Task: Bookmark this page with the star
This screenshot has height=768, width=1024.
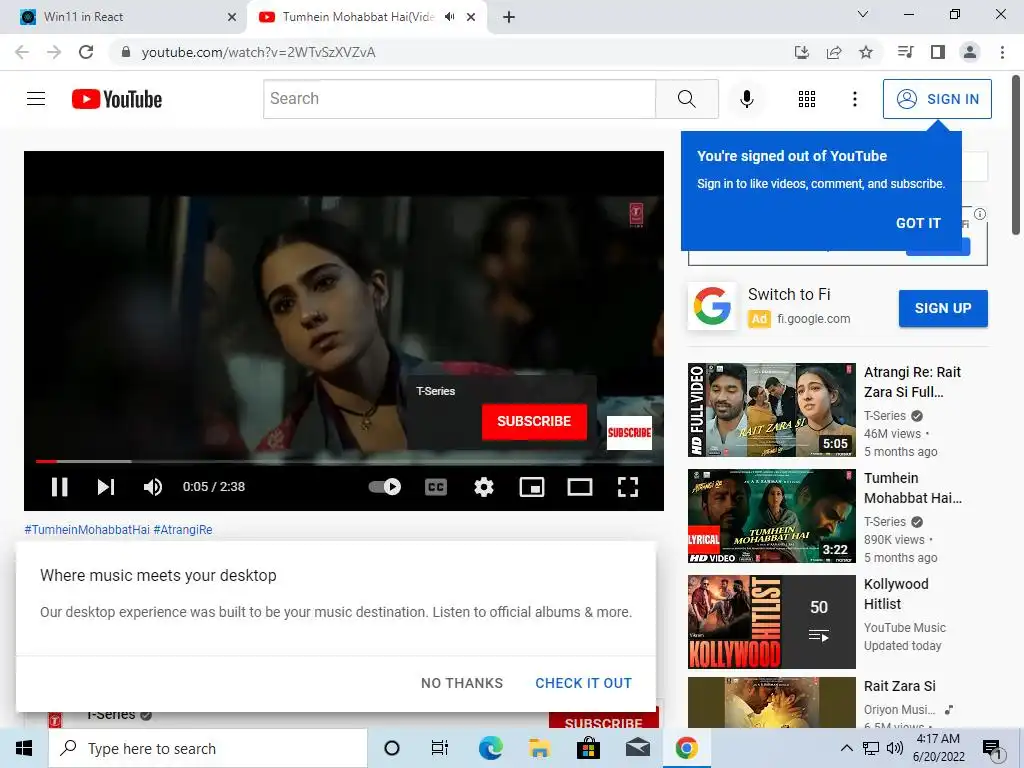Action: tap(866, 52)
